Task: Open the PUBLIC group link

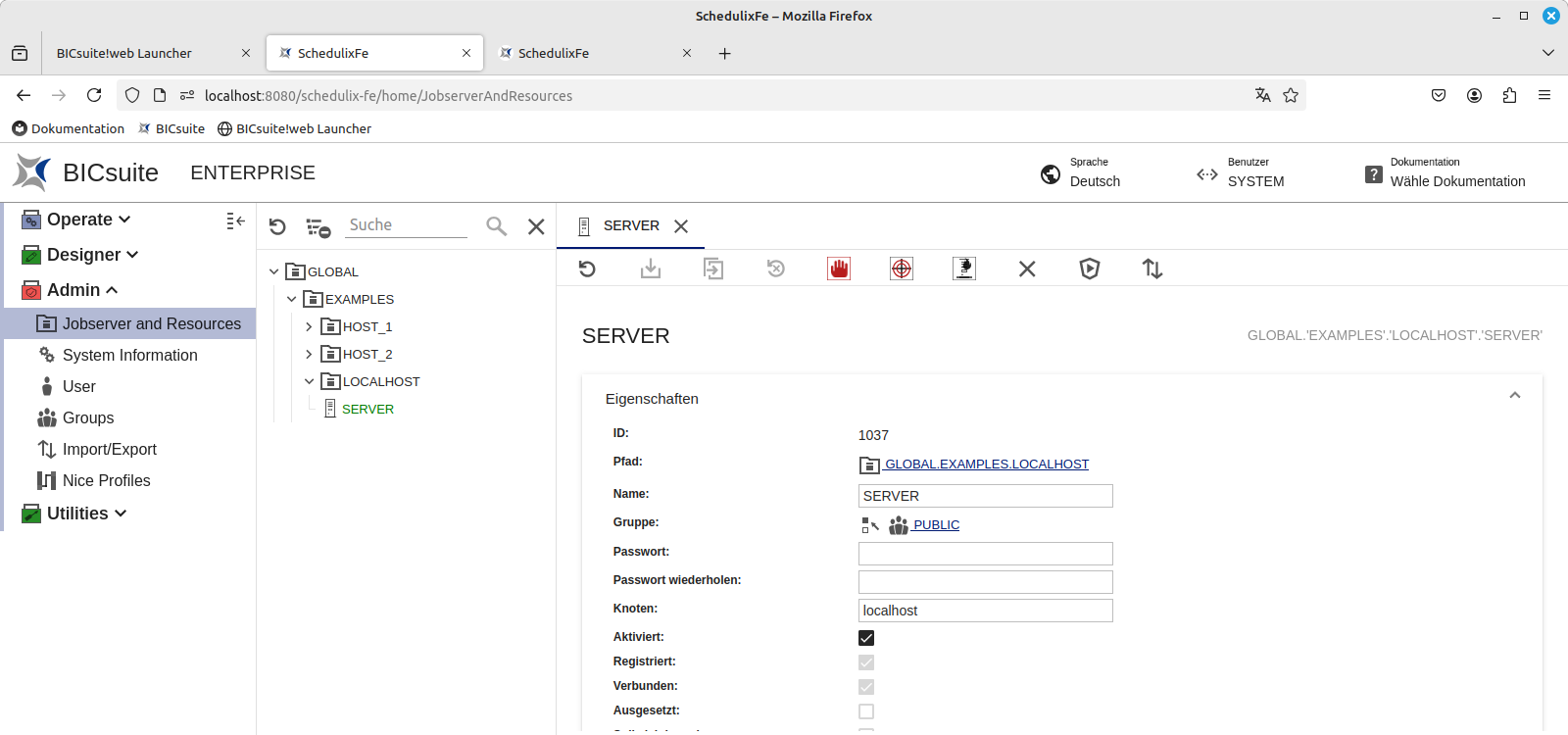Action: 936,525
